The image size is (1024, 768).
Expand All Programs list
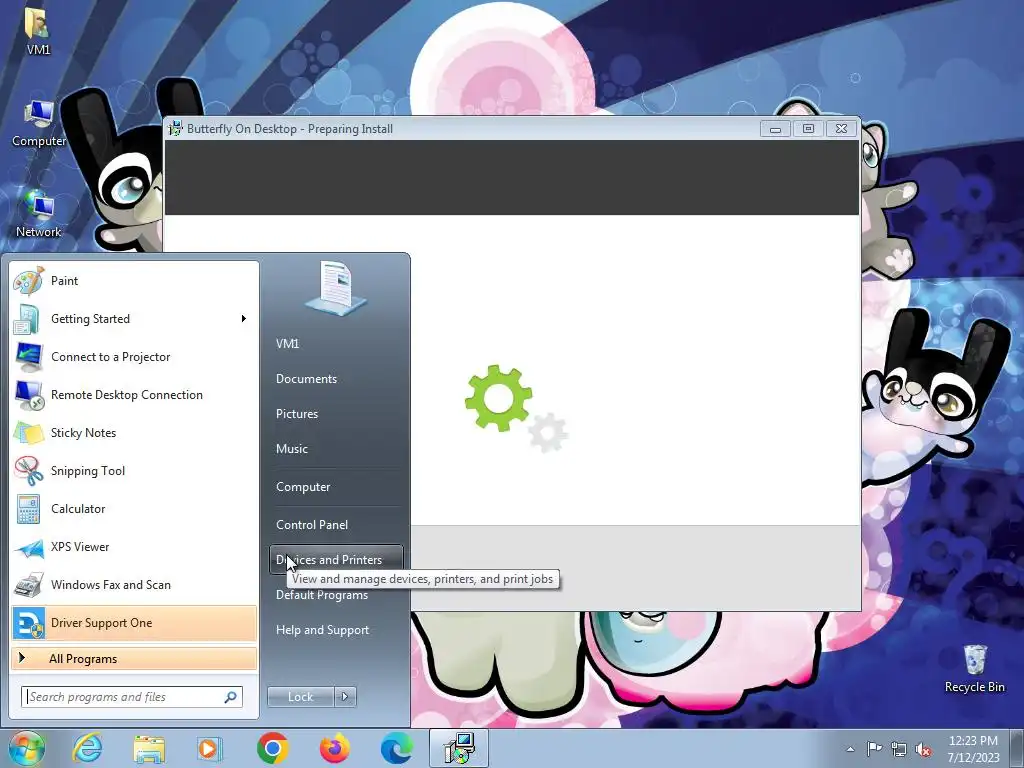tap(134, 658)
